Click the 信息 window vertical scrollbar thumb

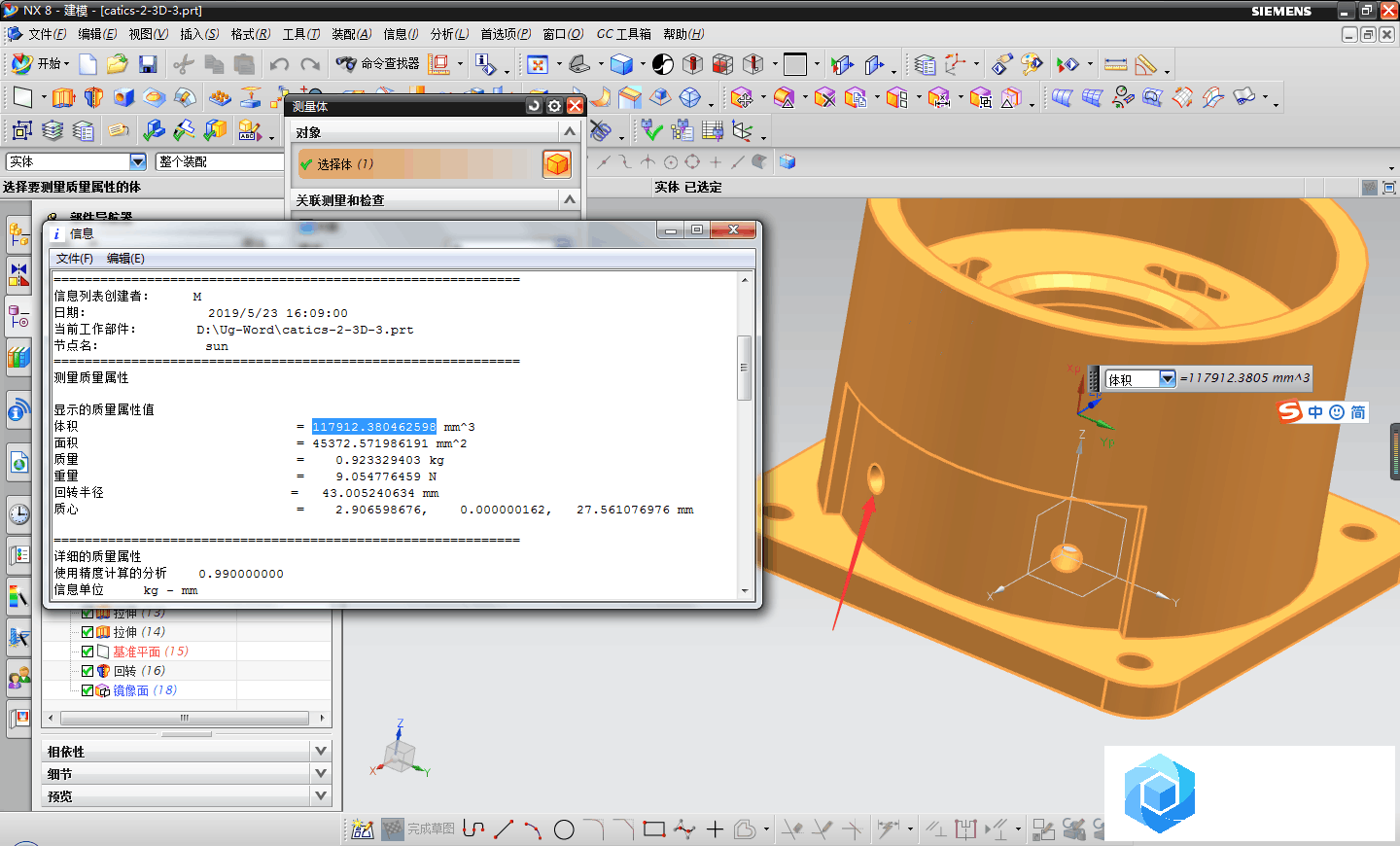tap(745, 368)
